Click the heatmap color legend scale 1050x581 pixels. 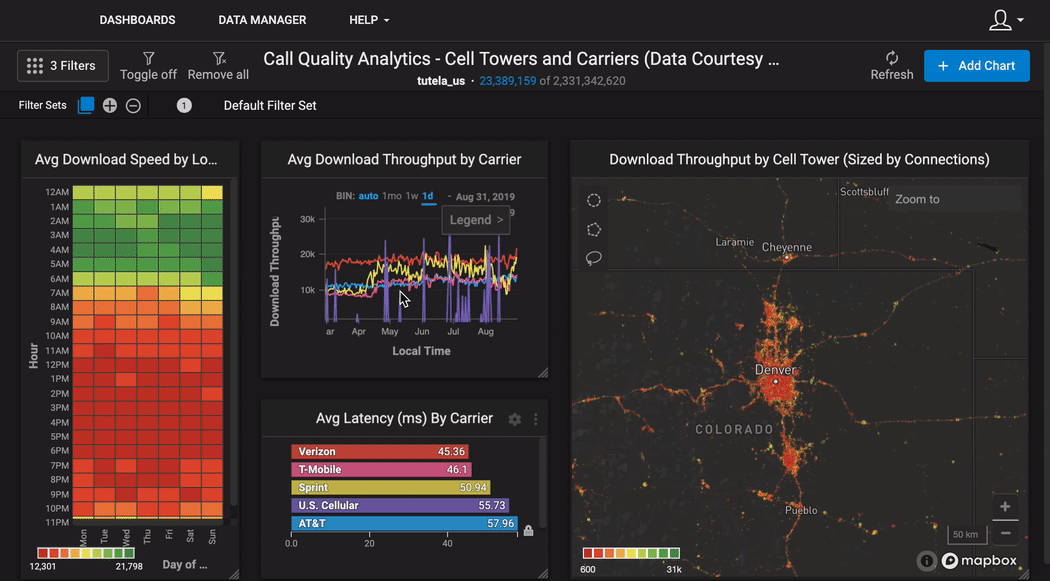pyautogui.click(x=86, y=554)
